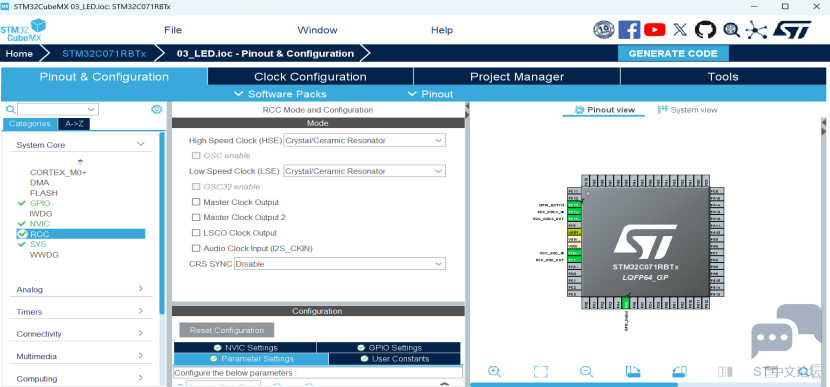Viewport: 830px width, 387px height.
Task: Select the Pinout view tab
Action: tap(605, 110)
